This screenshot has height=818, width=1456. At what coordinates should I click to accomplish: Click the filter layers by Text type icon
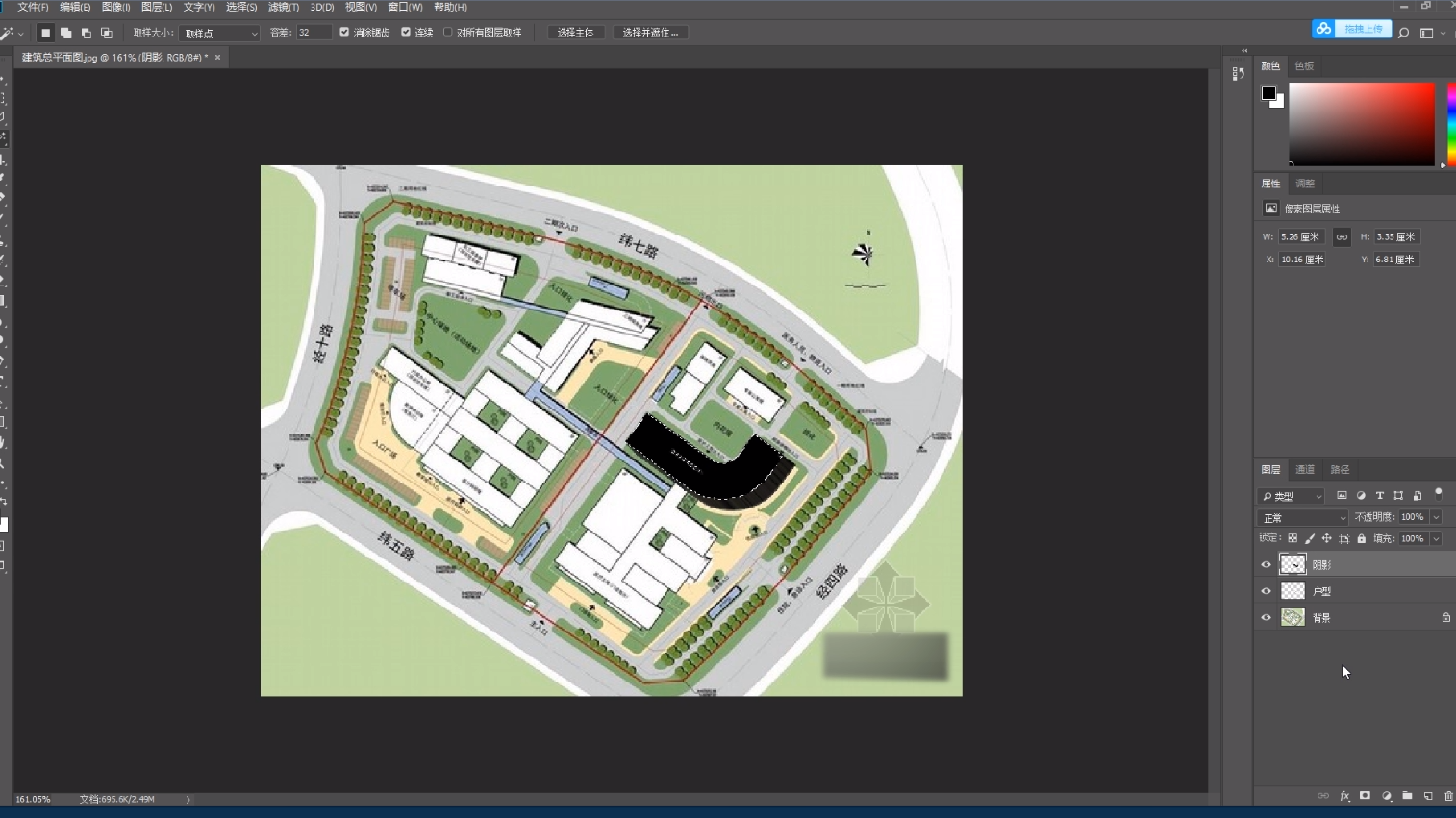point(1381,495)
